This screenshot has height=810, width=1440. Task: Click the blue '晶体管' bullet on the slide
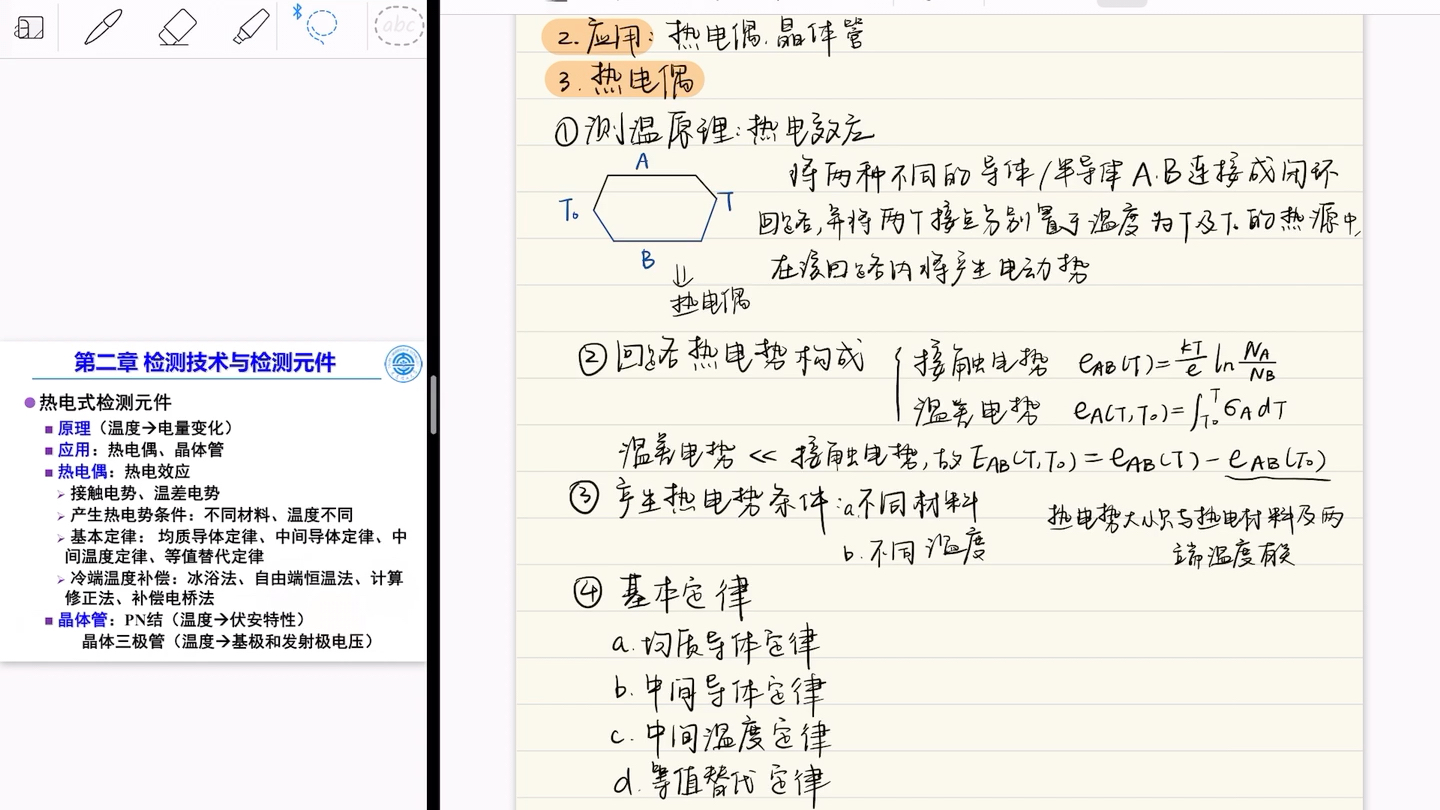[82, 620]
